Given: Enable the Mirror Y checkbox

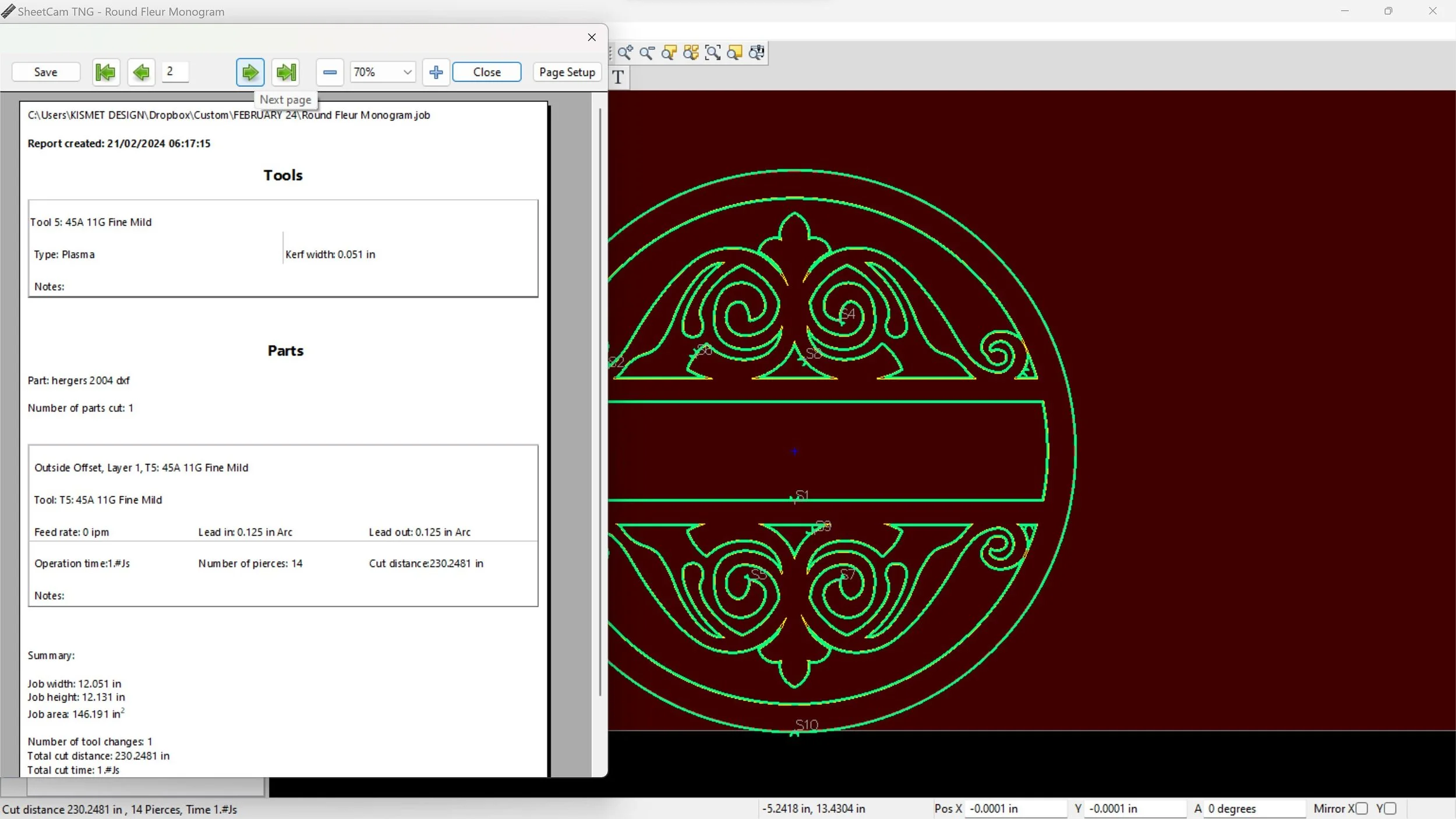Looking at the screenshot, I should pyautogui.click(x=1391, y=809).
